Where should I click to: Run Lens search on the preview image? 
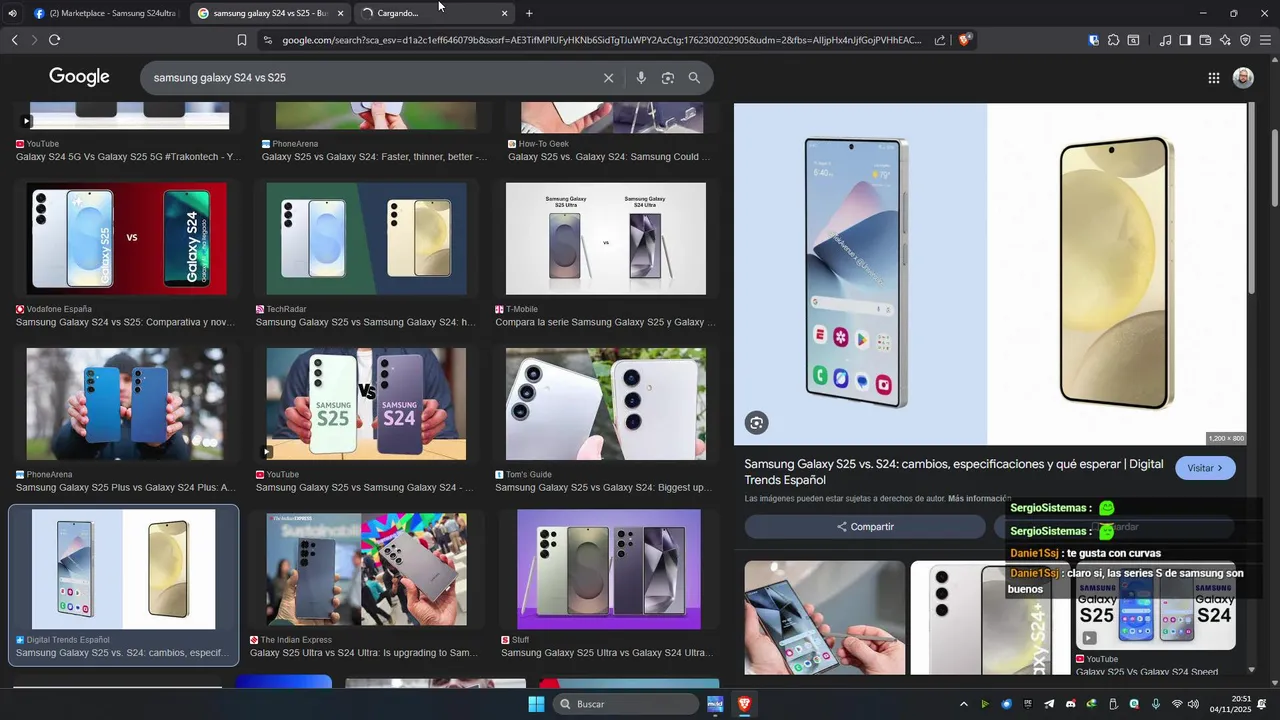(757, 423)
